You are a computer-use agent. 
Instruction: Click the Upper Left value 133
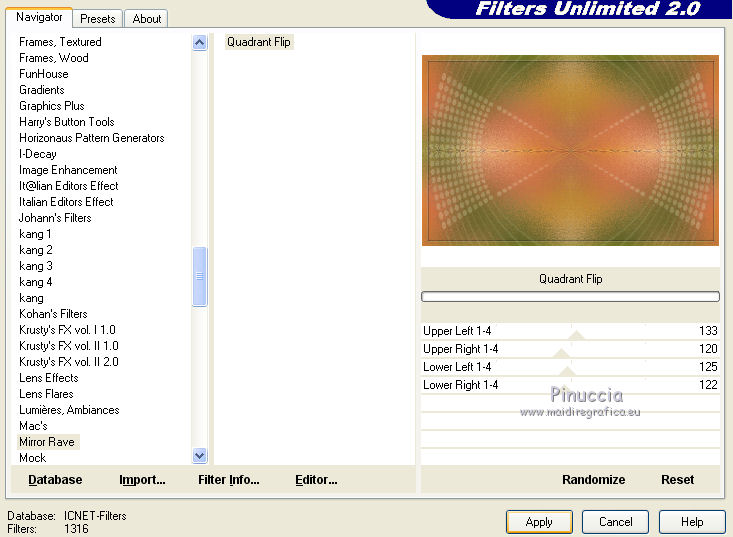[708, 331]
